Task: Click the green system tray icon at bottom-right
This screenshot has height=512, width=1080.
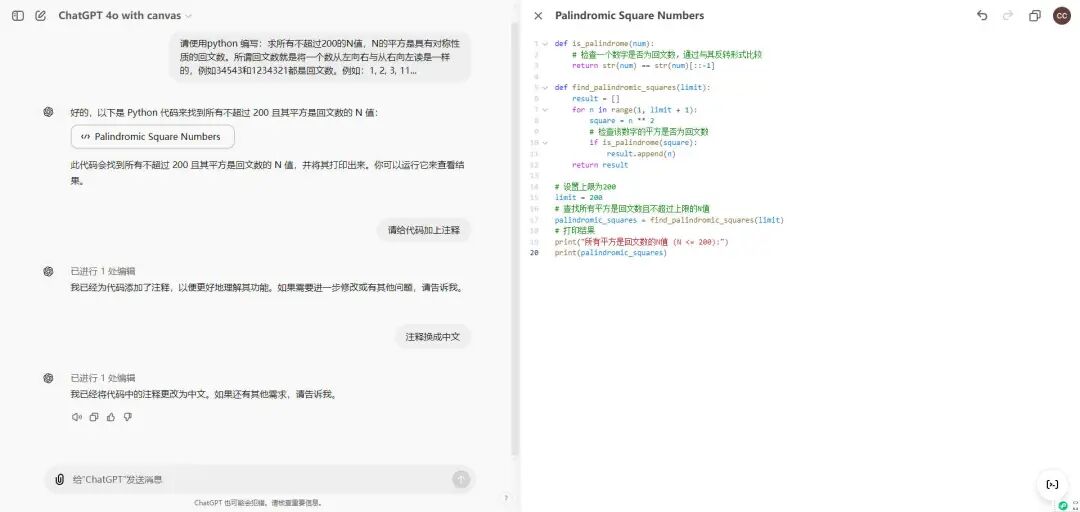Action: (x=1063, y=506)
